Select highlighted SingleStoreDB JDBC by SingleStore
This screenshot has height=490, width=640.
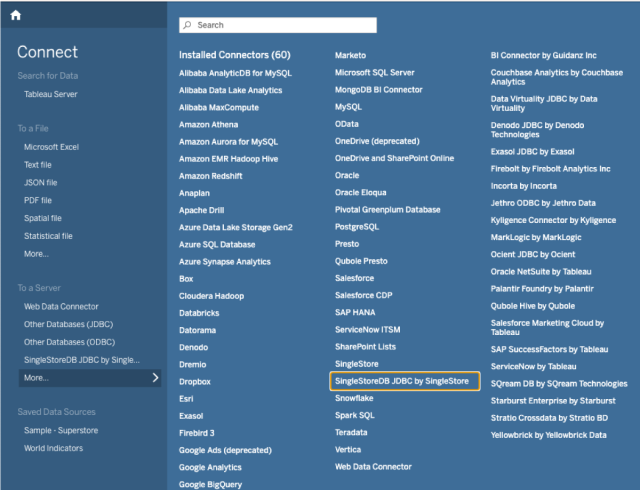(x=404, y=381)
